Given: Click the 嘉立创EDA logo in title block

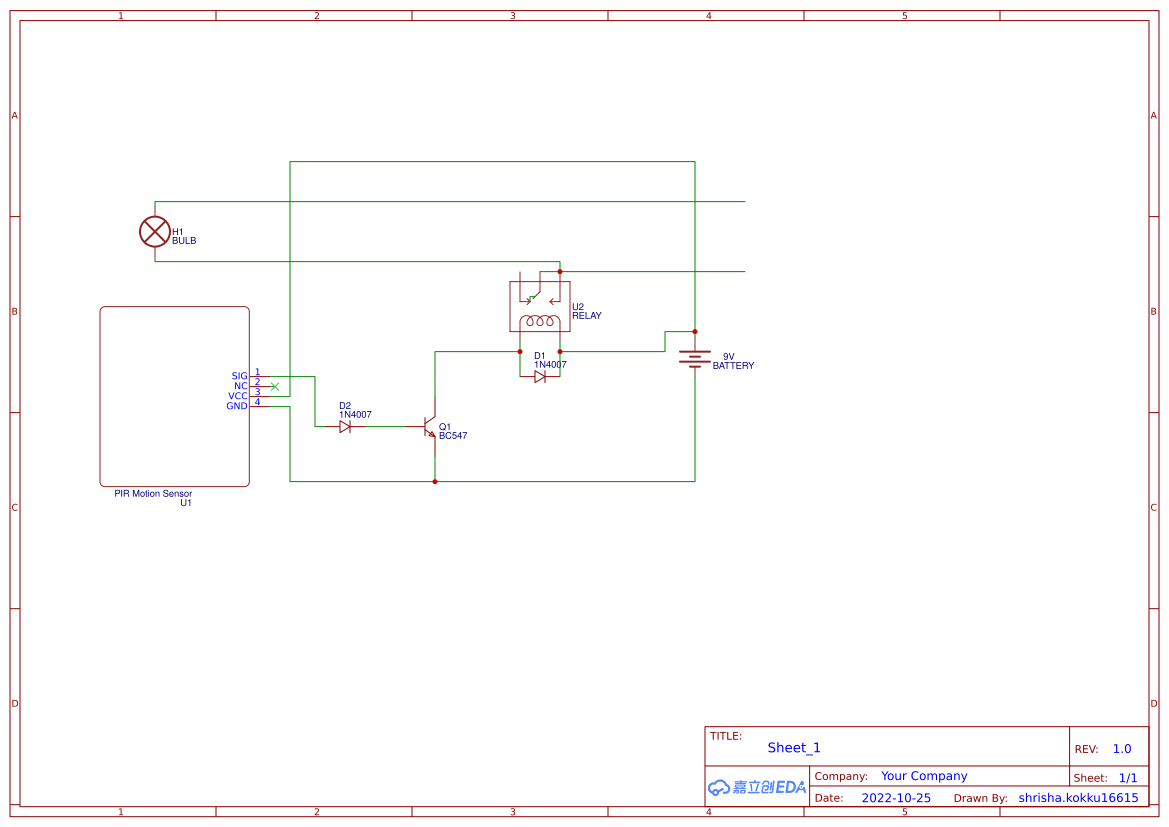Looking at the screenshot, I should point(756,788).
